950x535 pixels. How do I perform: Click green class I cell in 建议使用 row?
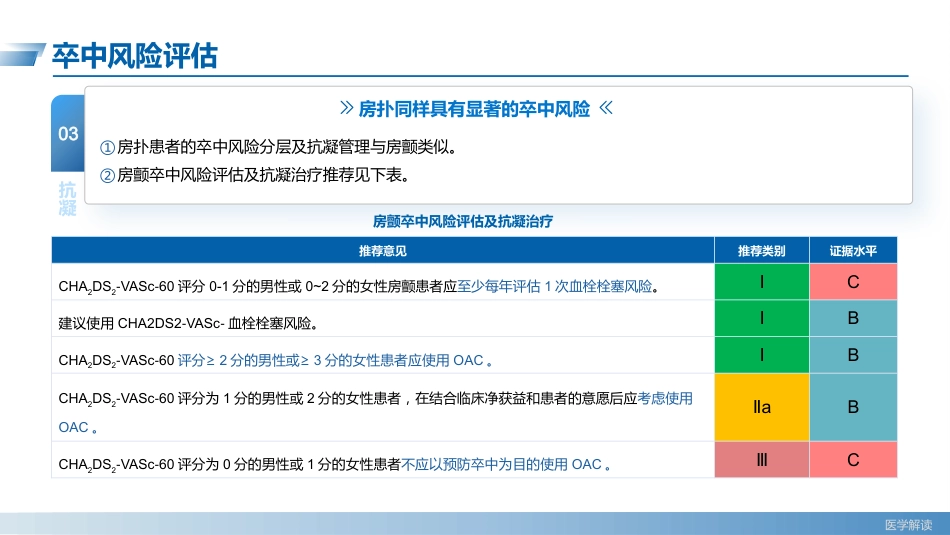coord(762,318)
